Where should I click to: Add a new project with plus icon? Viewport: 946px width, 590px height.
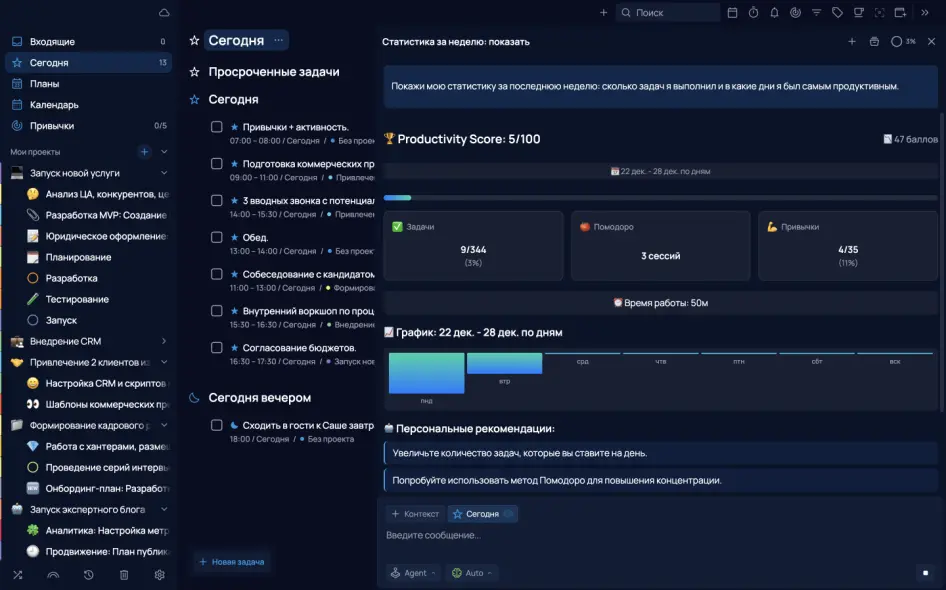click(144, 152)
